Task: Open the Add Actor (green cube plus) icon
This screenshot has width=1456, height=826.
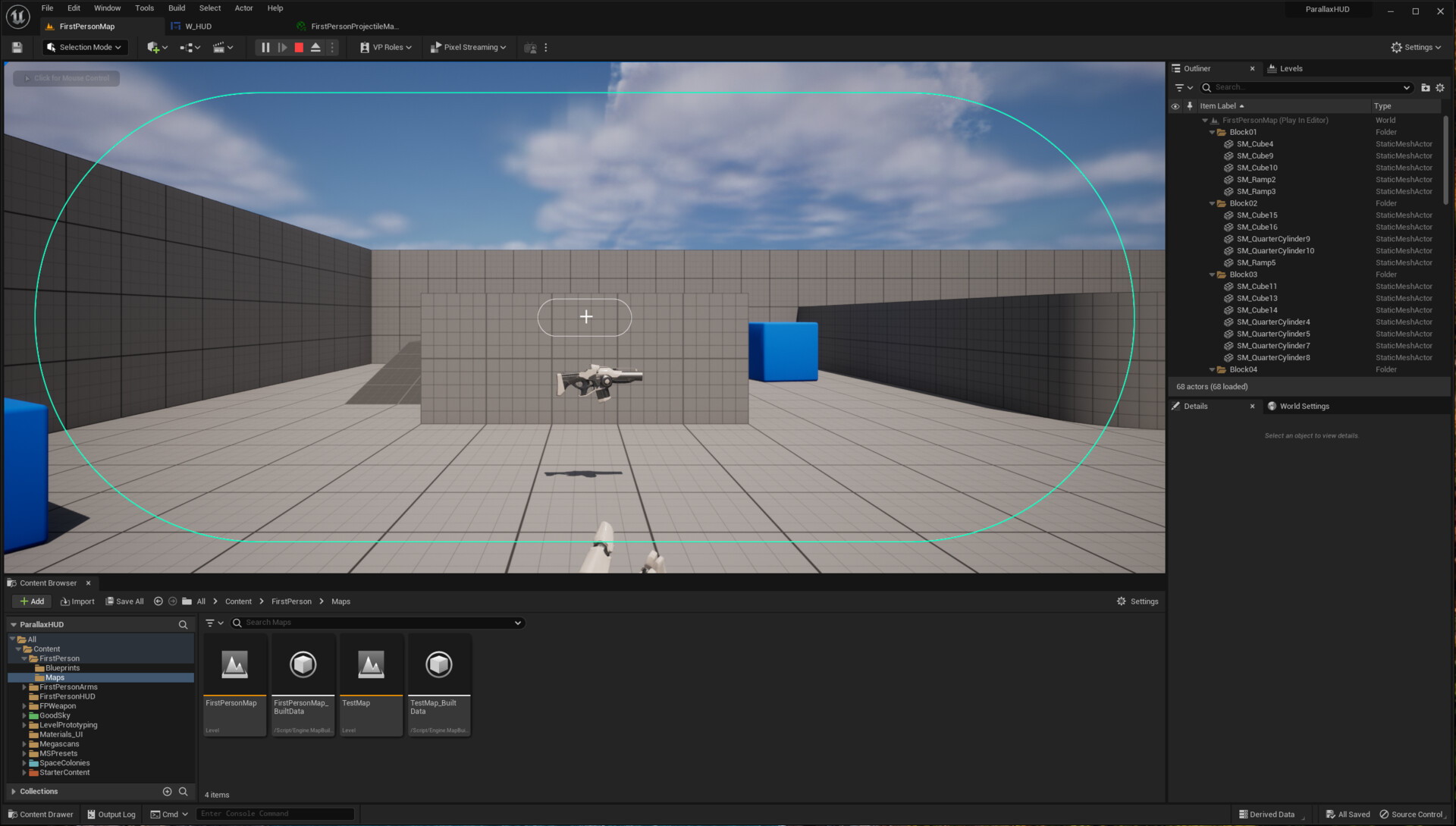Action: (x=154, y=47)
